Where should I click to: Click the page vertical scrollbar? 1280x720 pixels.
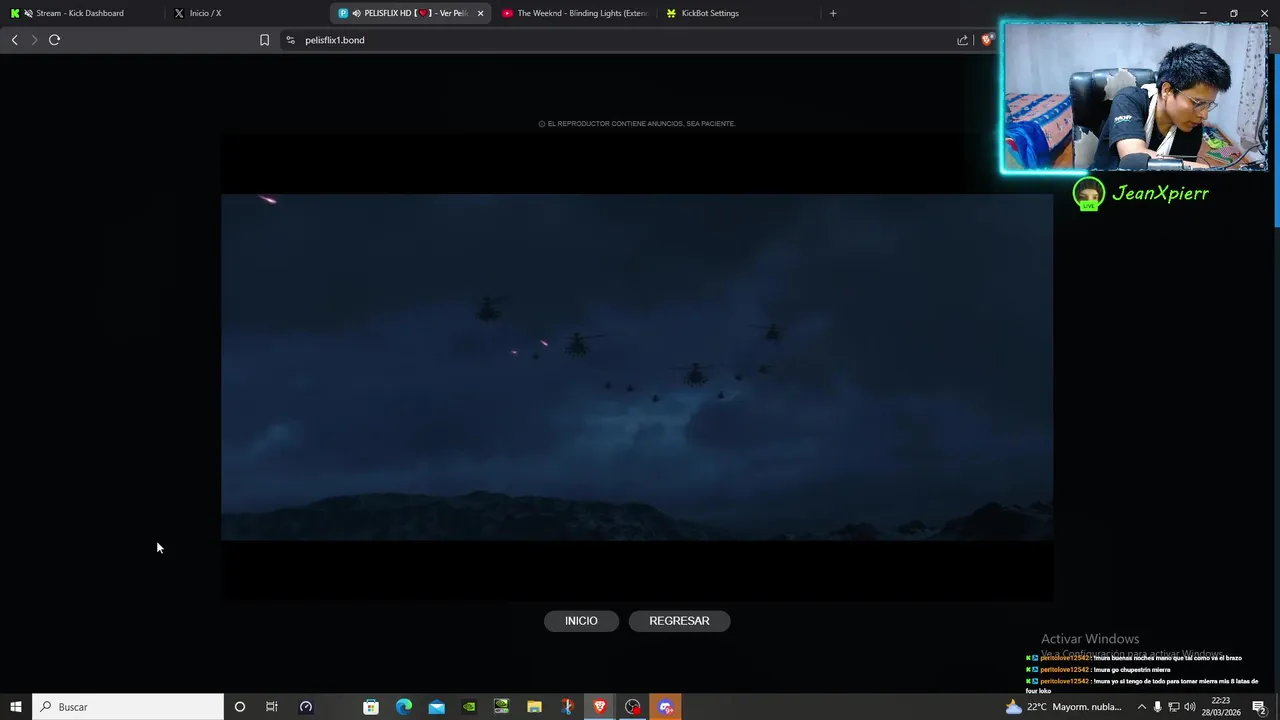[1276, 140]
